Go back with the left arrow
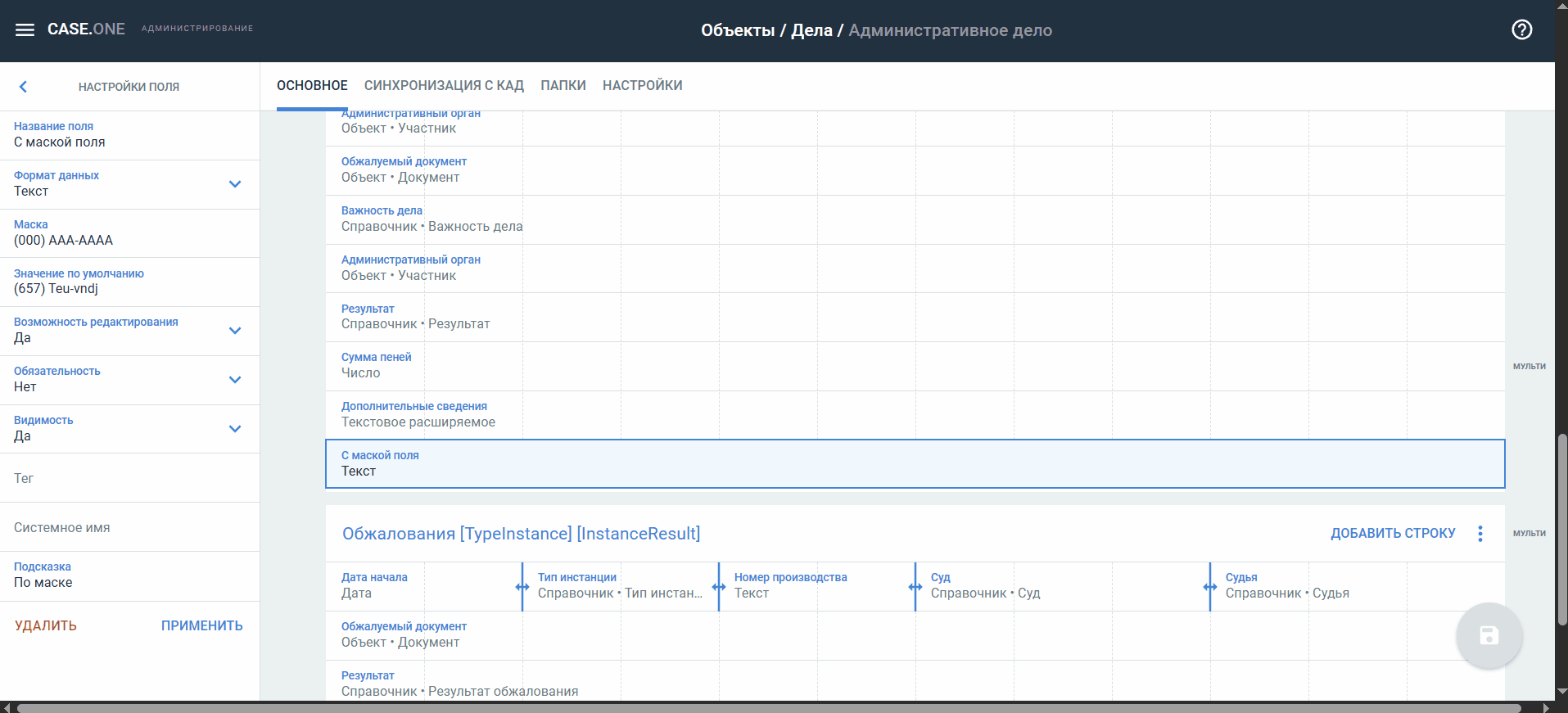This screenshot has height=713, width=1568. coord(23,87)
